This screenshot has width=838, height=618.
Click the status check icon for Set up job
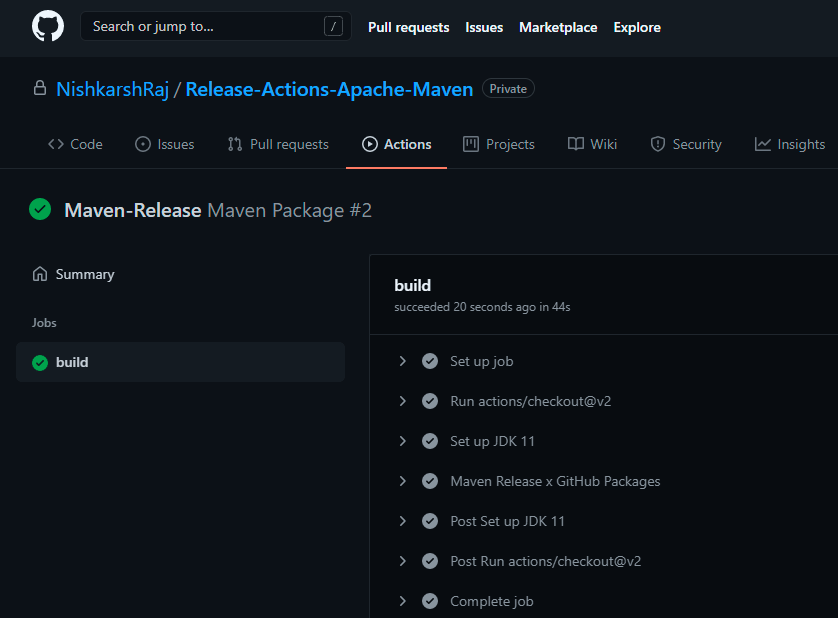430,361
